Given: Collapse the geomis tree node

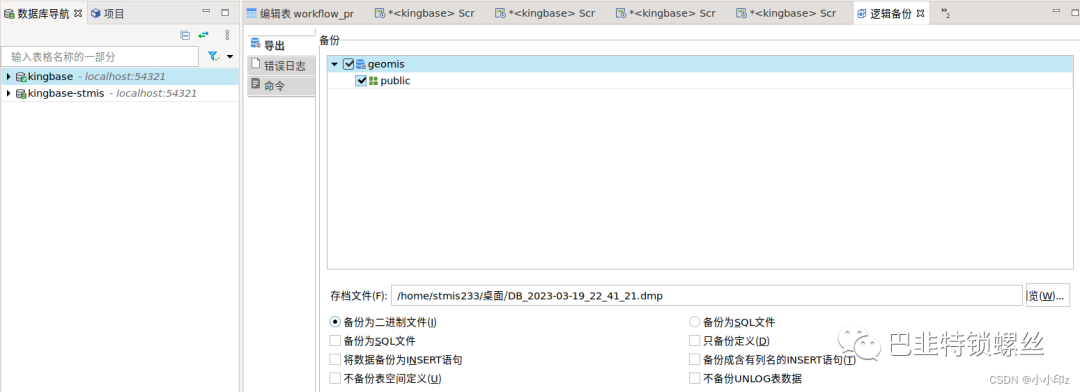Looking at the screenshot, I should (335, 64).
